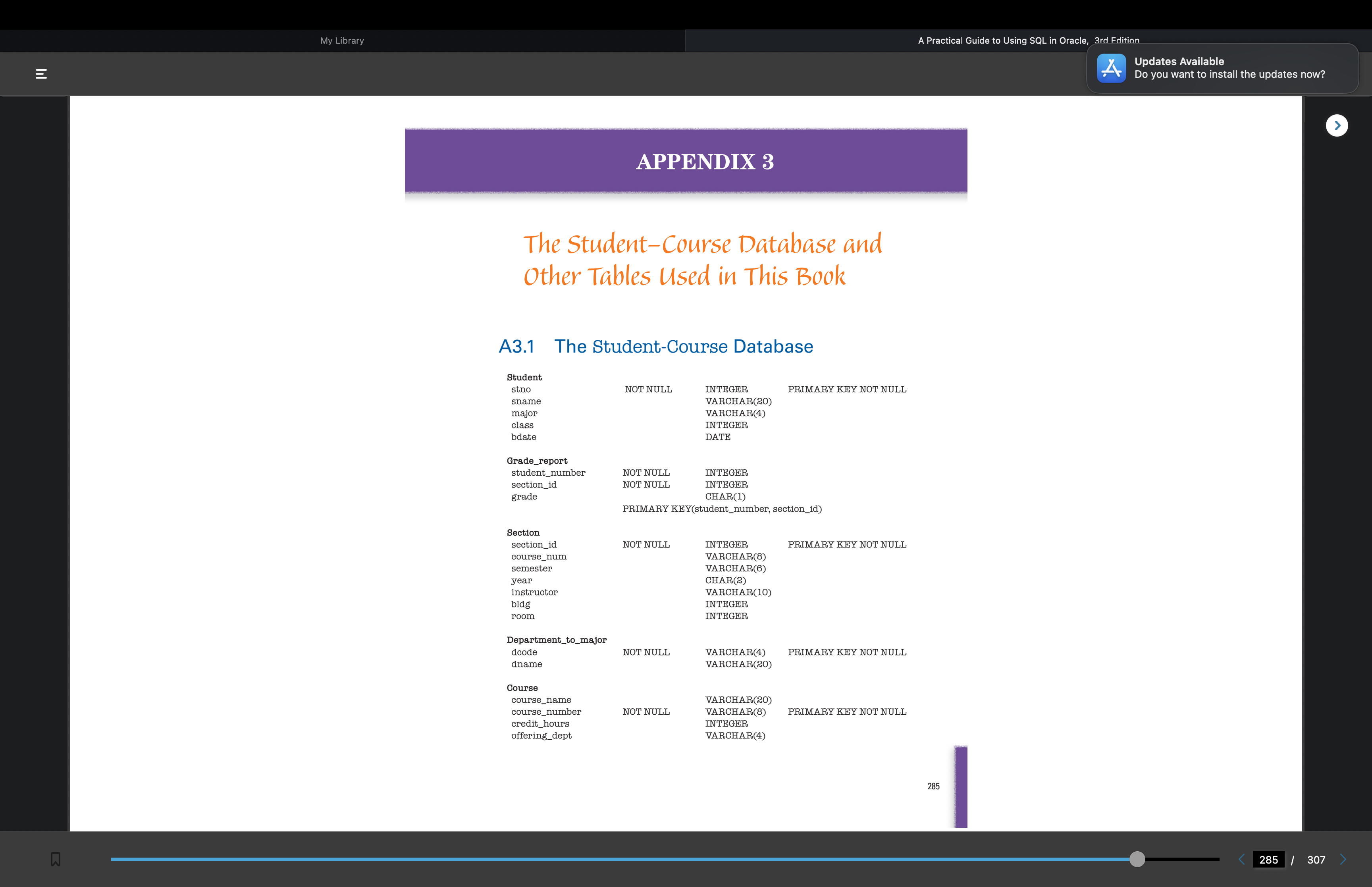The height and width of the screenshot is (887, 1372).
Task: Click the Grade_report table heading
Action: click(537, 461)
